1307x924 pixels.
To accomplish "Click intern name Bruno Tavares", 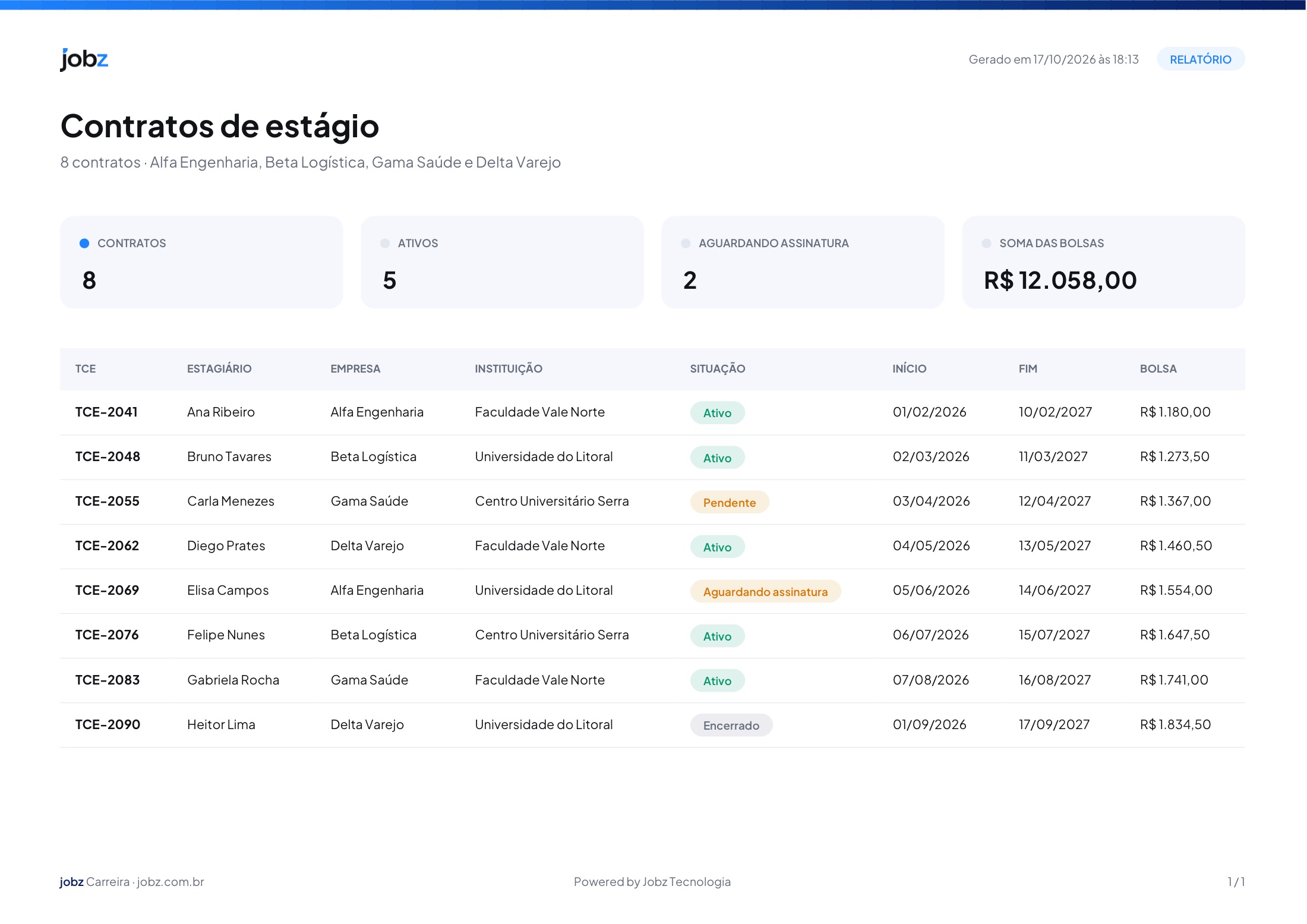I will pos(229,456).
